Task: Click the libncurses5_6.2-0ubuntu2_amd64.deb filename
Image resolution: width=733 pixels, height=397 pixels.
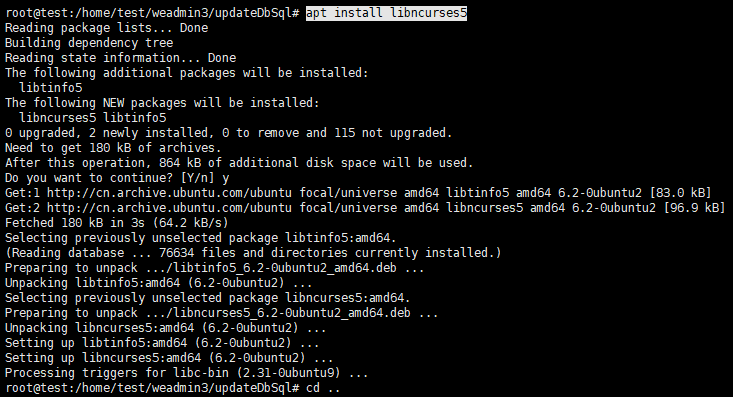Action: [288, 313]
